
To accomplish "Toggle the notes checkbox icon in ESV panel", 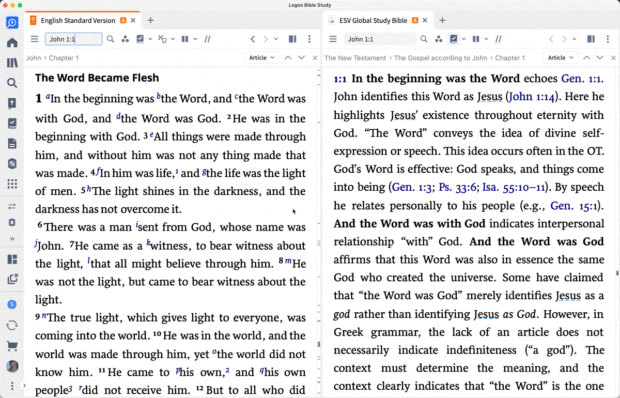I will click(x=140, y=39).
